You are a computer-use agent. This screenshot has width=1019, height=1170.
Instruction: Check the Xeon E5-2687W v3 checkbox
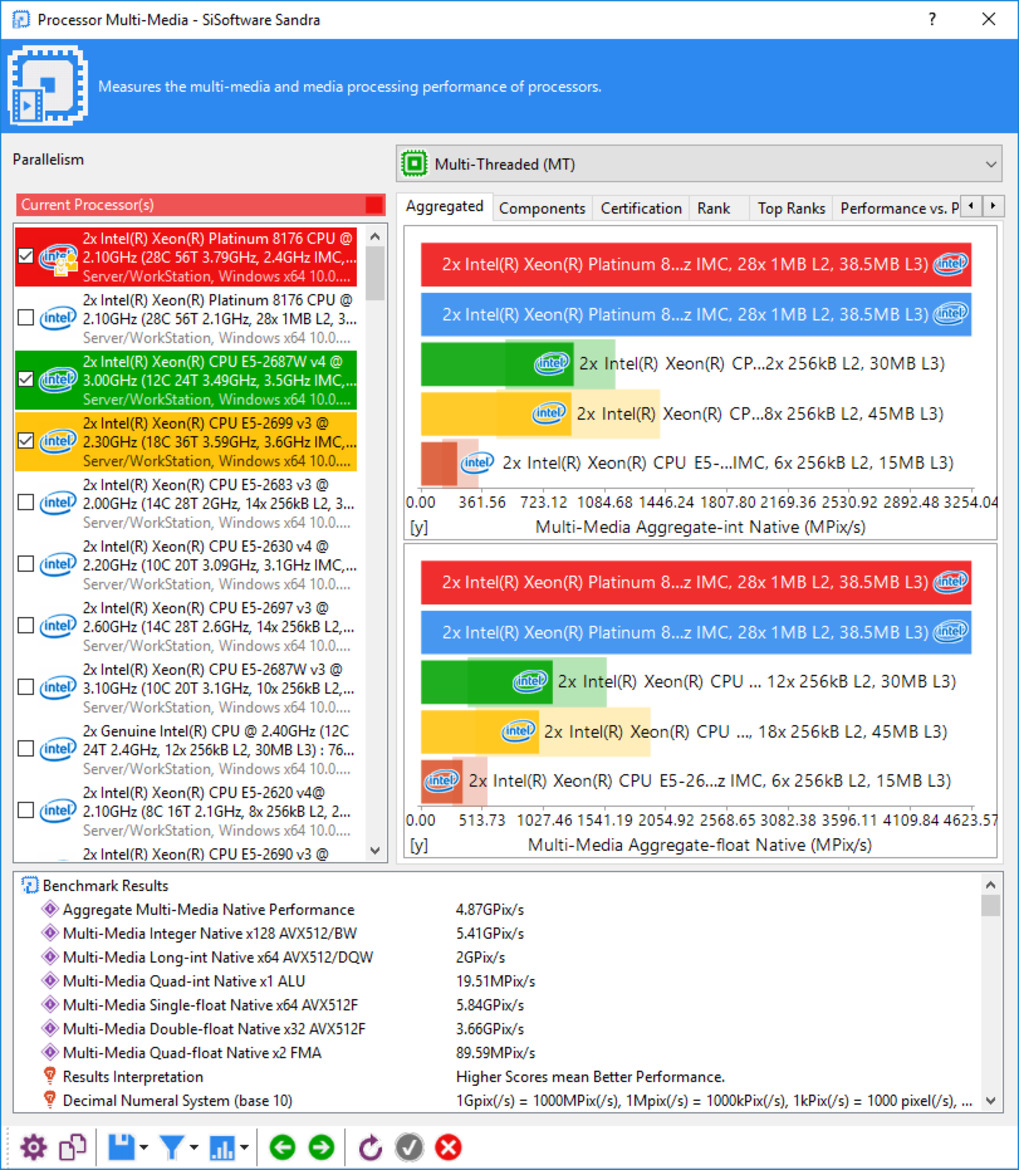click(26, 687)
